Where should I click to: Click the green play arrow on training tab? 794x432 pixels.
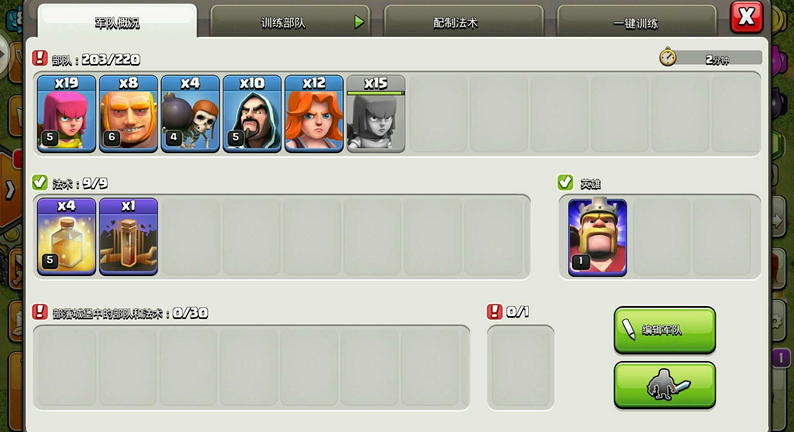359,22
